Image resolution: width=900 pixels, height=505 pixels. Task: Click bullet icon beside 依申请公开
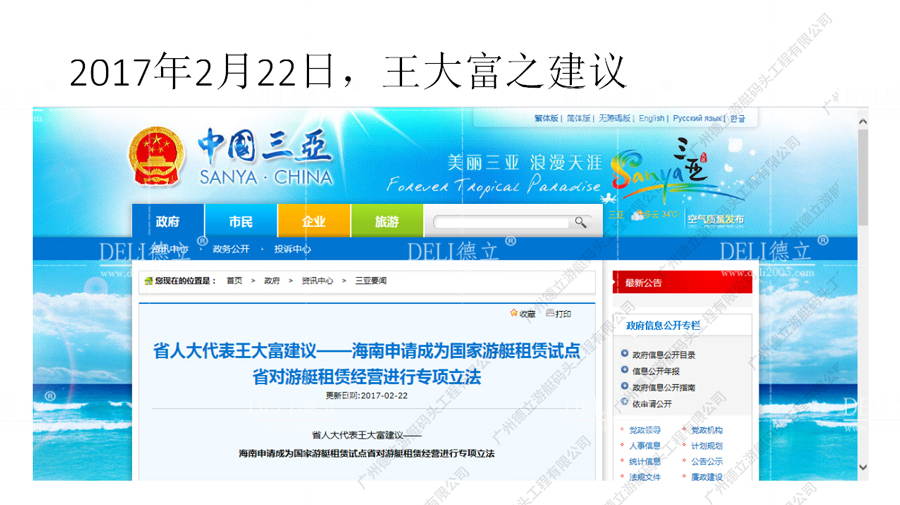coord(625,403)
